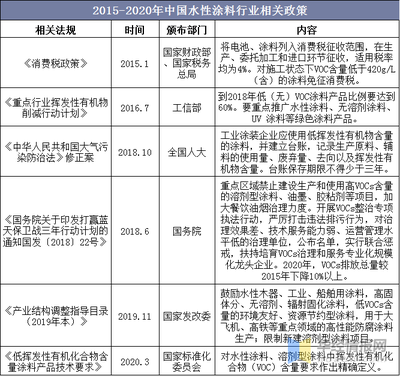This screenshot has width=400, height=376.
Task: Click the date cell 2018.10
Action: (135, 152)
